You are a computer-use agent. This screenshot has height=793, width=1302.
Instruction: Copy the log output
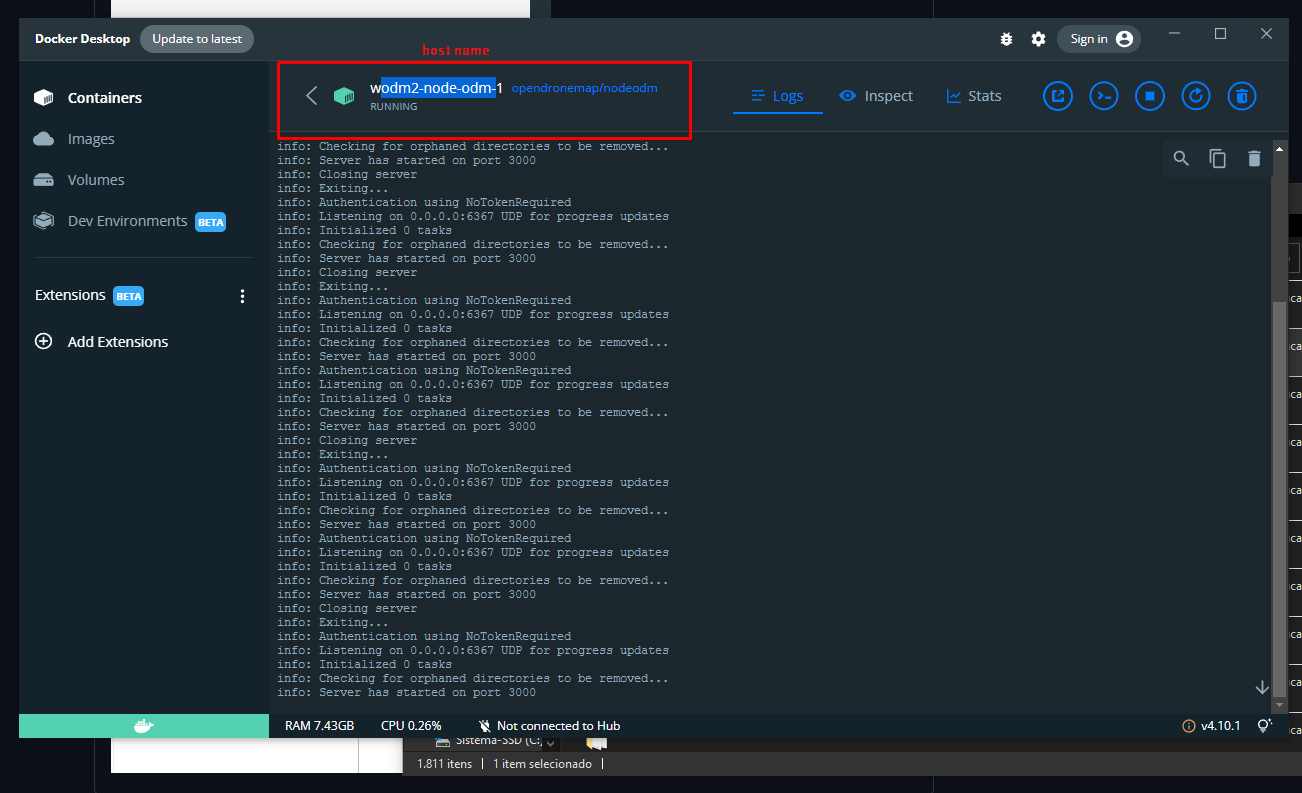tap(1217, 158)
